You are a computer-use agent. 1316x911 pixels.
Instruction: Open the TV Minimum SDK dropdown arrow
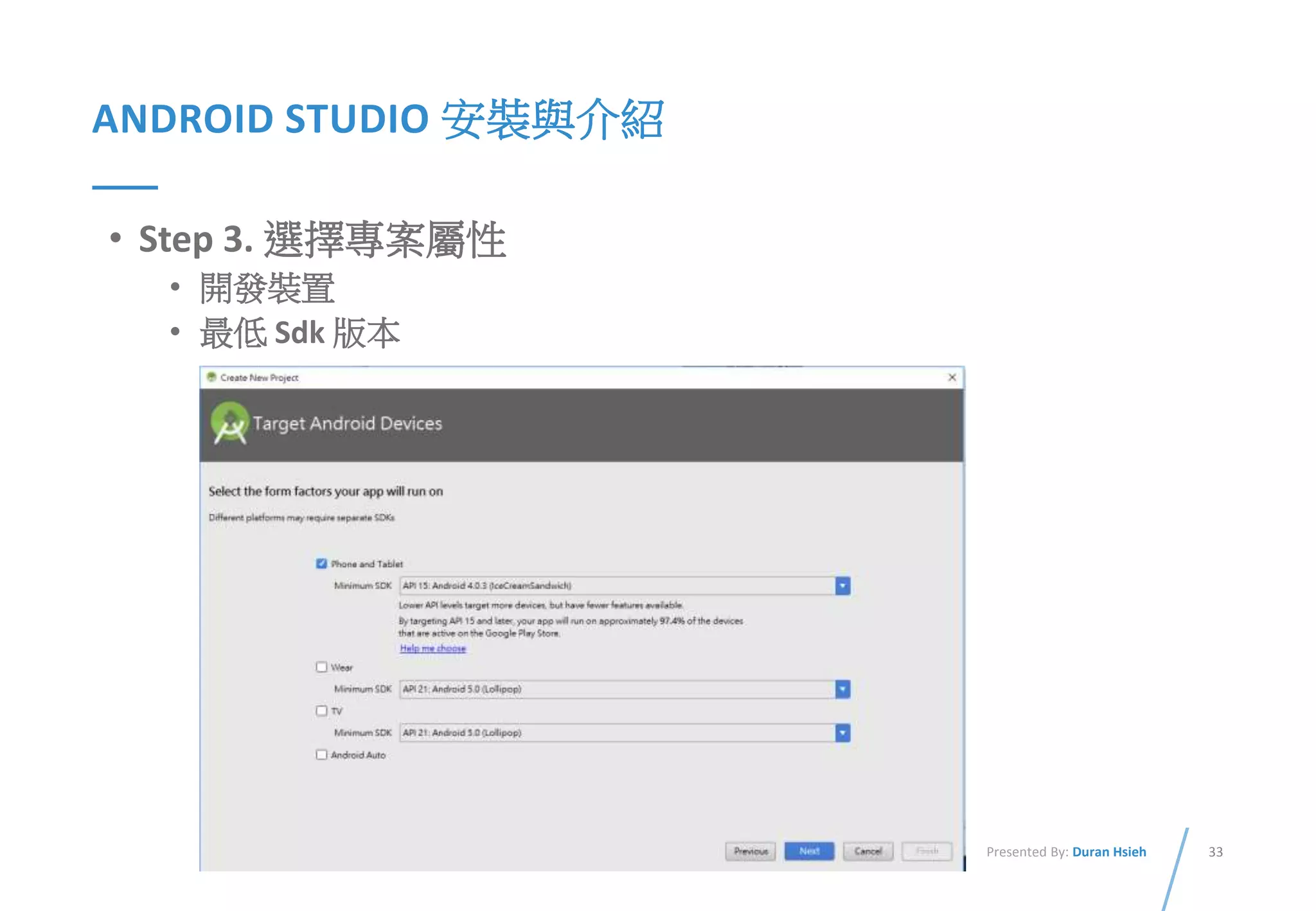842,732
